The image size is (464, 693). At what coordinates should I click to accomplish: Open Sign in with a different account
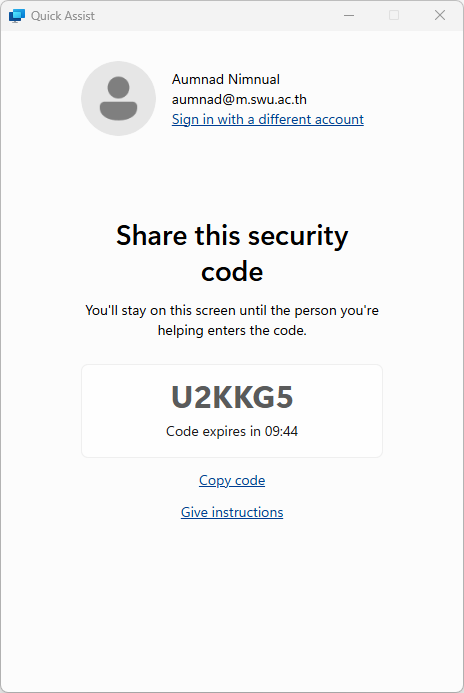click(x=268, y=119)
